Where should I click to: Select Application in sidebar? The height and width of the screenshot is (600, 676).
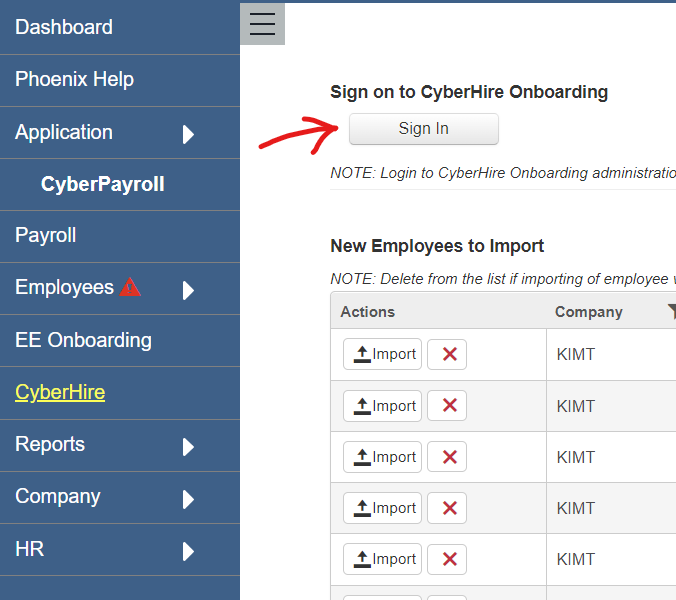pos(64,132)
